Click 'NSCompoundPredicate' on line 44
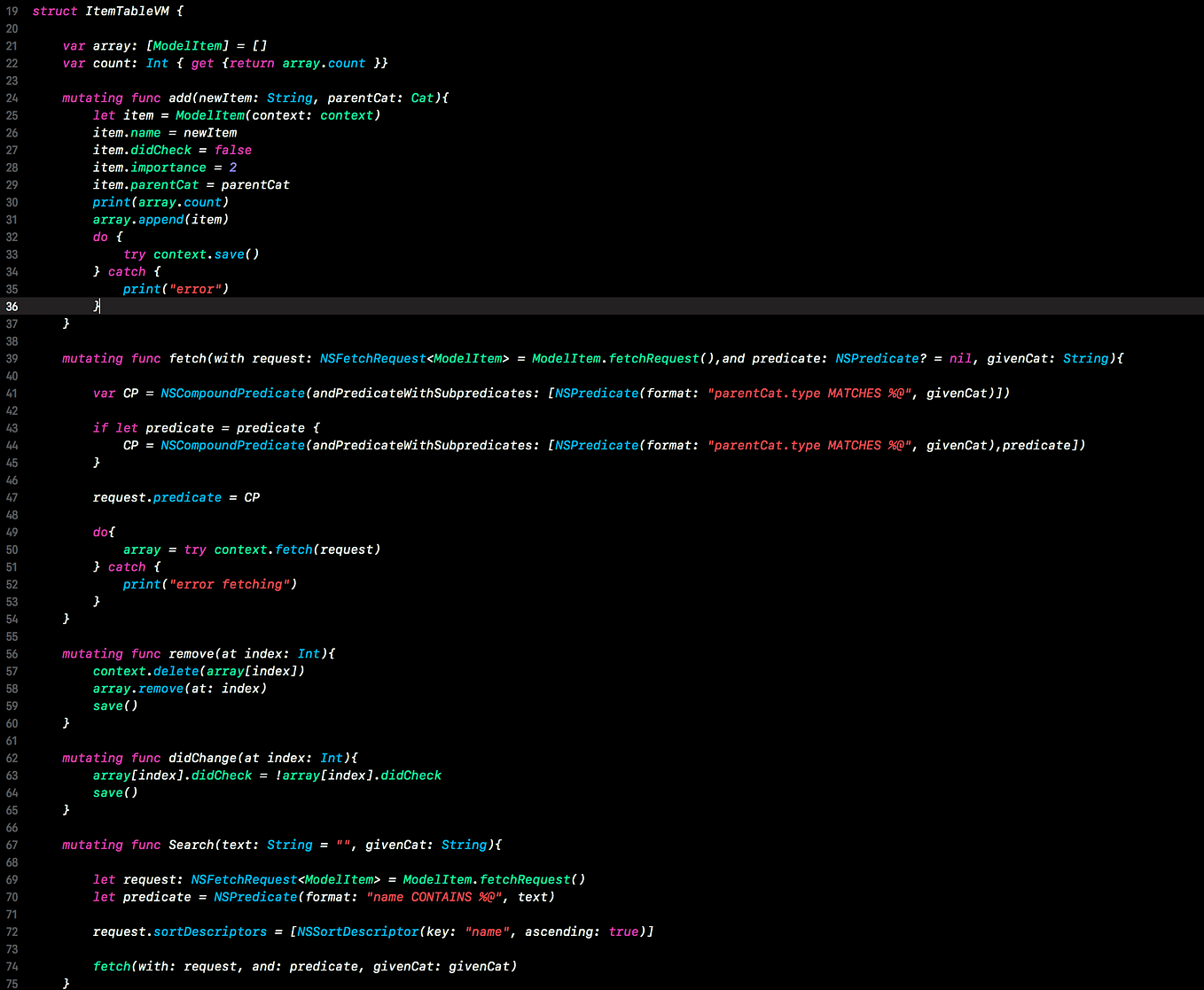The image size is (1204, 990). [x=233, y=446]
